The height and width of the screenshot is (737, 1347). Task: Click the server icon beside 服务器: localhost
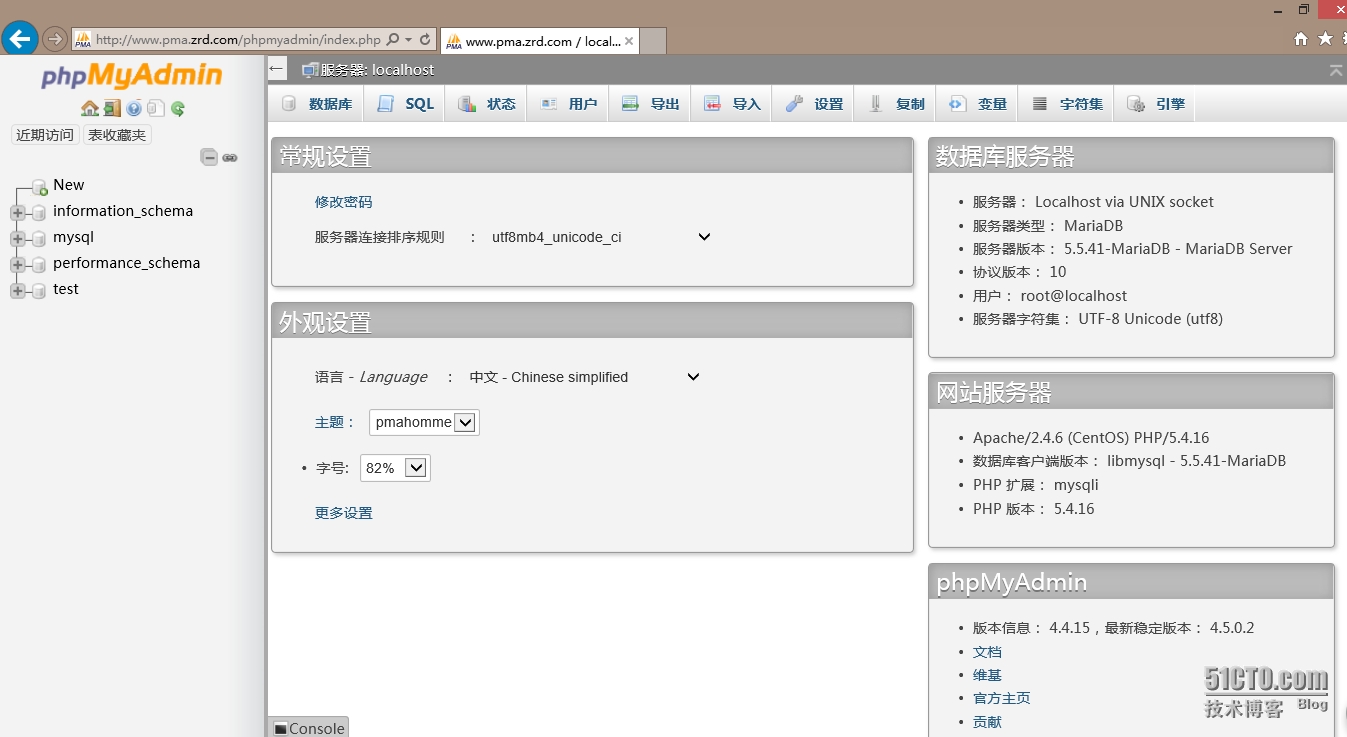pyautogui.click(x=310, y=70)
